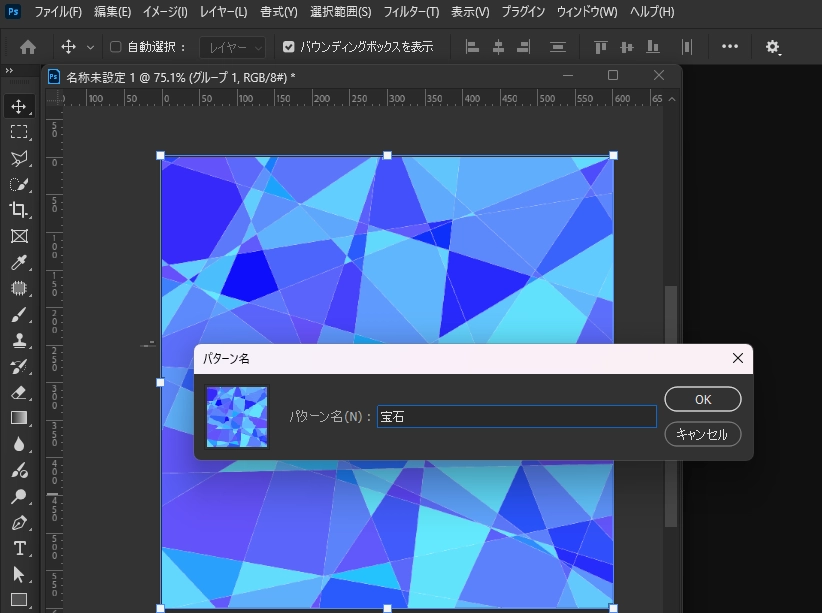The width and height of the screenshot is (822, 613).
Task: Uncheck バウンディングボックスを表示 checkbox
Action: coord(289,47)
